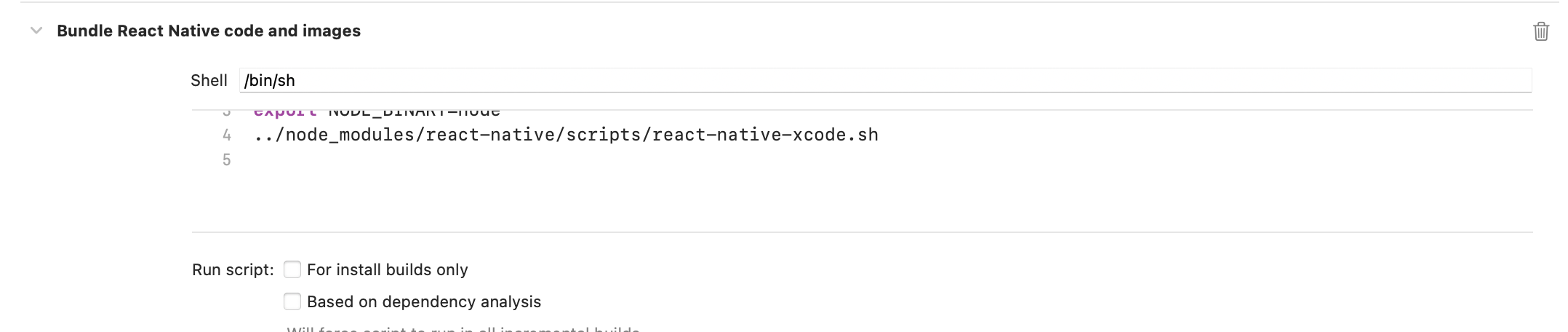
Task: Collapse the Bundle React Native phase
Action: 36,31
